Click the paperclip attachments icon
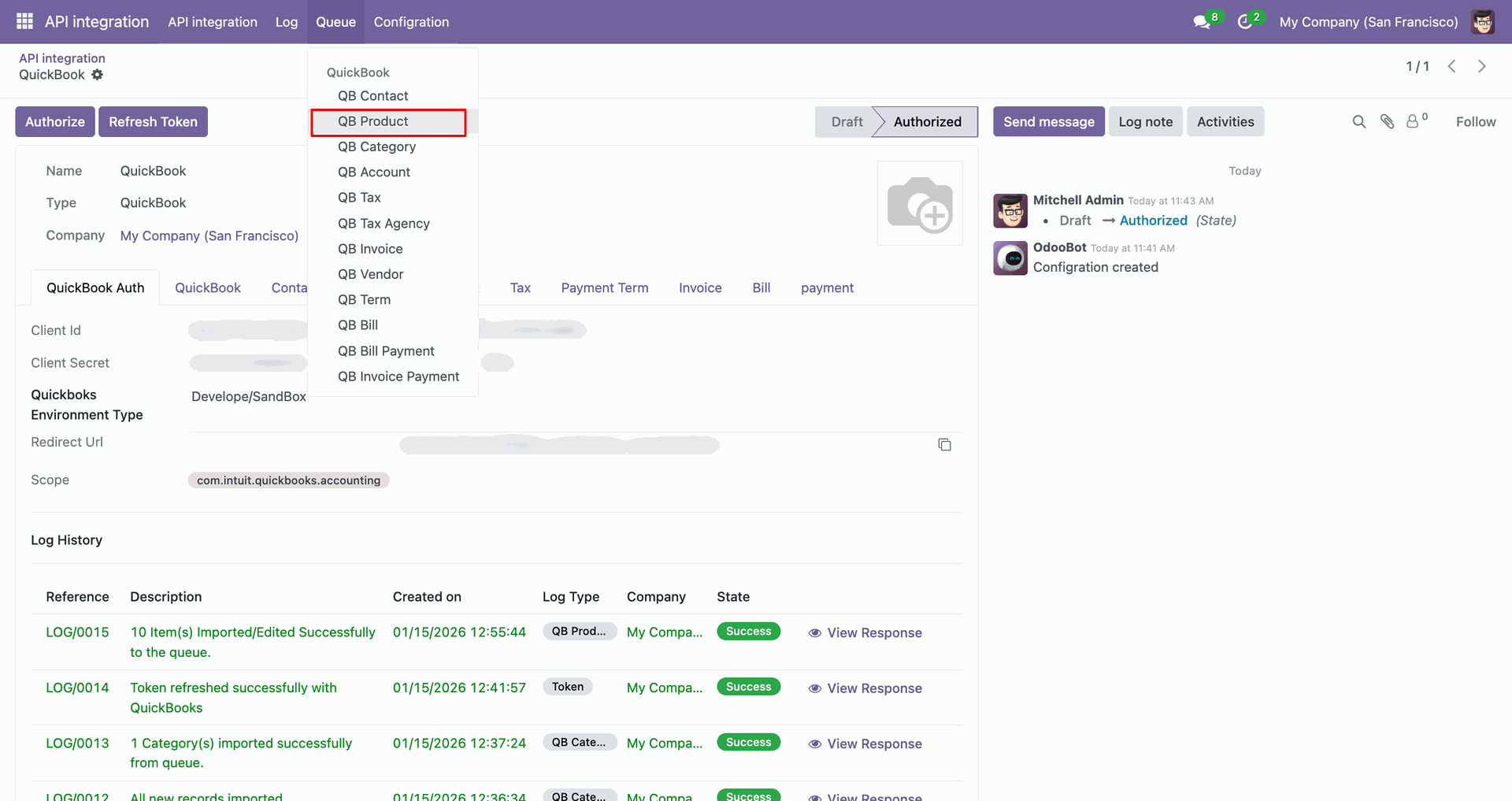This screenshot has width=1512, height=801. click(x=1388, y=121)
